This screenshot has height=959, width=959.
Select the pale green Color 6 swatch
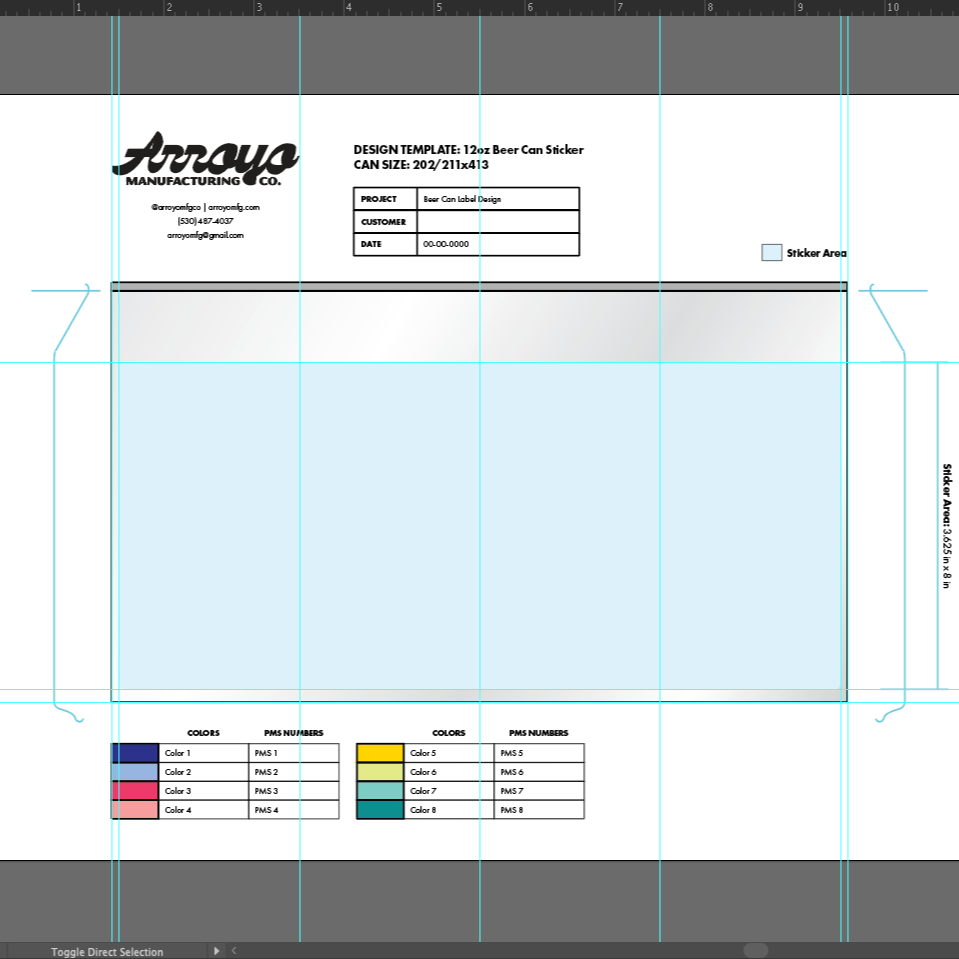(380, 772)
